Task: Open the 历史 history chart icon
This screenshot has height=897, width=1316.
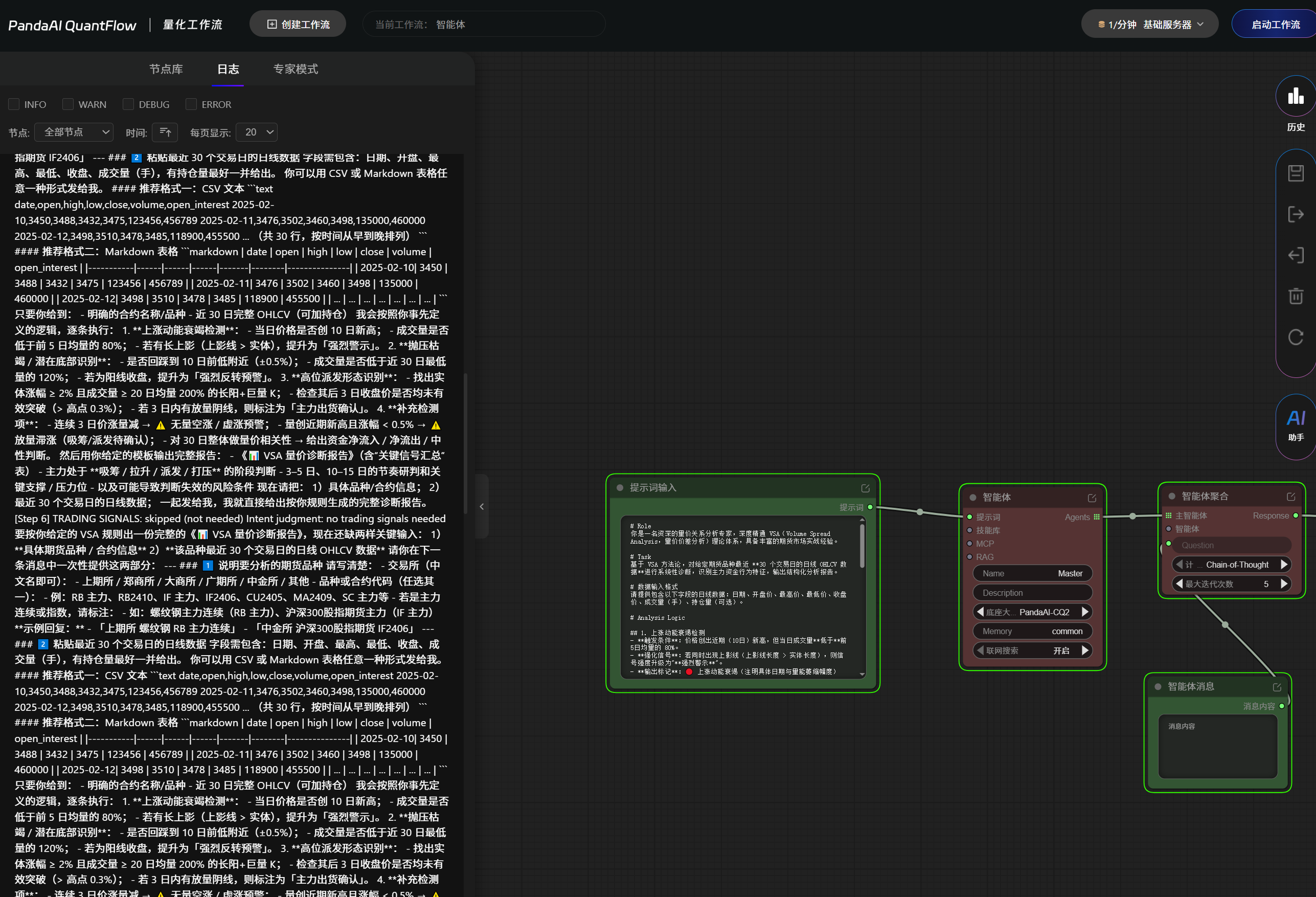Action: [1296, 96]
